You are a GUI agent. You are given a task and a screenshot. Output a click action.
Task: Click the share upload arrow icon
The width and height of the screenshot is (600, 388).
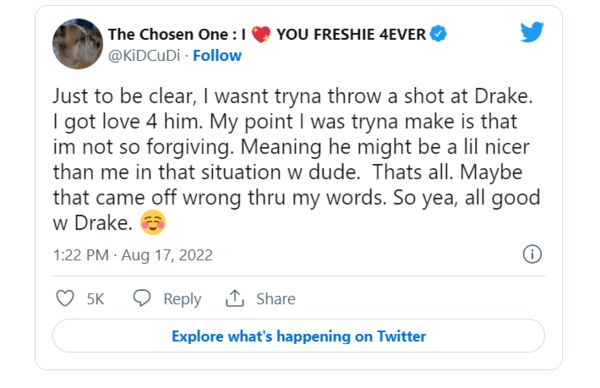235,298
